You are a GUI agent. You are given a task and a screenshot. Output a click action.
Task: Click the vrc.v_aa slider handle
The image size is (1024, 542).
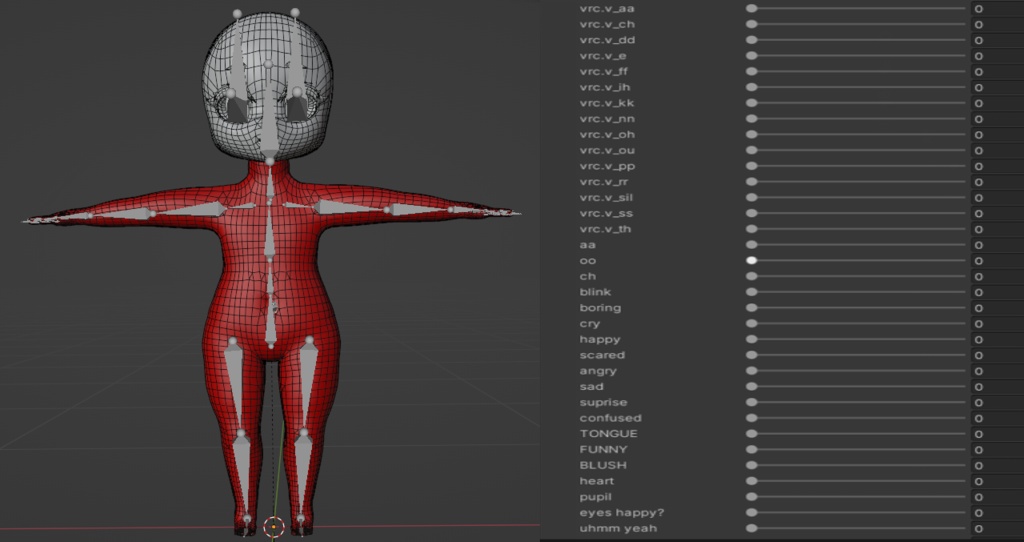[752, 8]
